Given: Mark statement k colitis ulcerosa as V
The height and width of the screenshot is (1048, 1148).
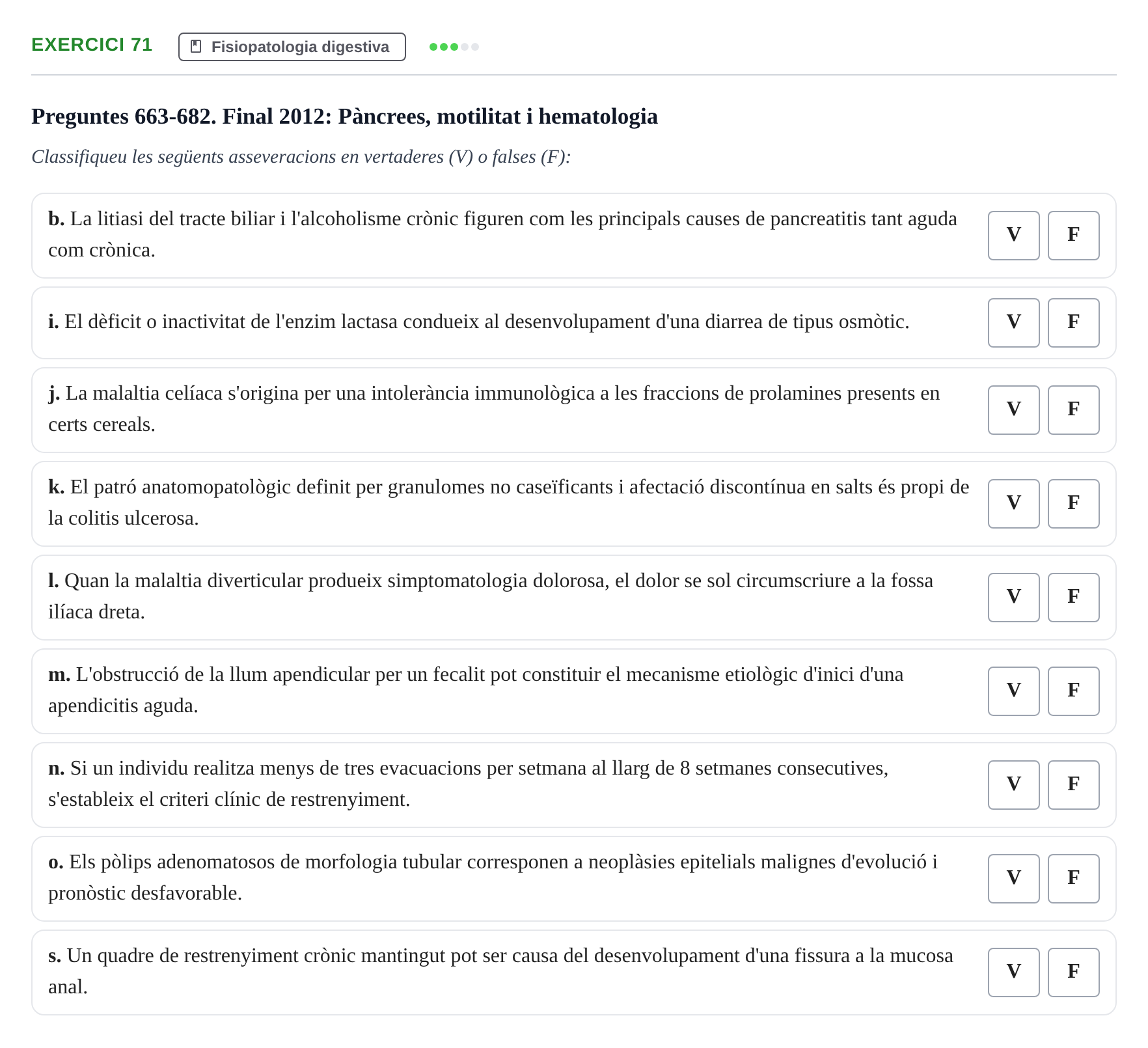Looking at the screenshot, I should coord(1013,504).
